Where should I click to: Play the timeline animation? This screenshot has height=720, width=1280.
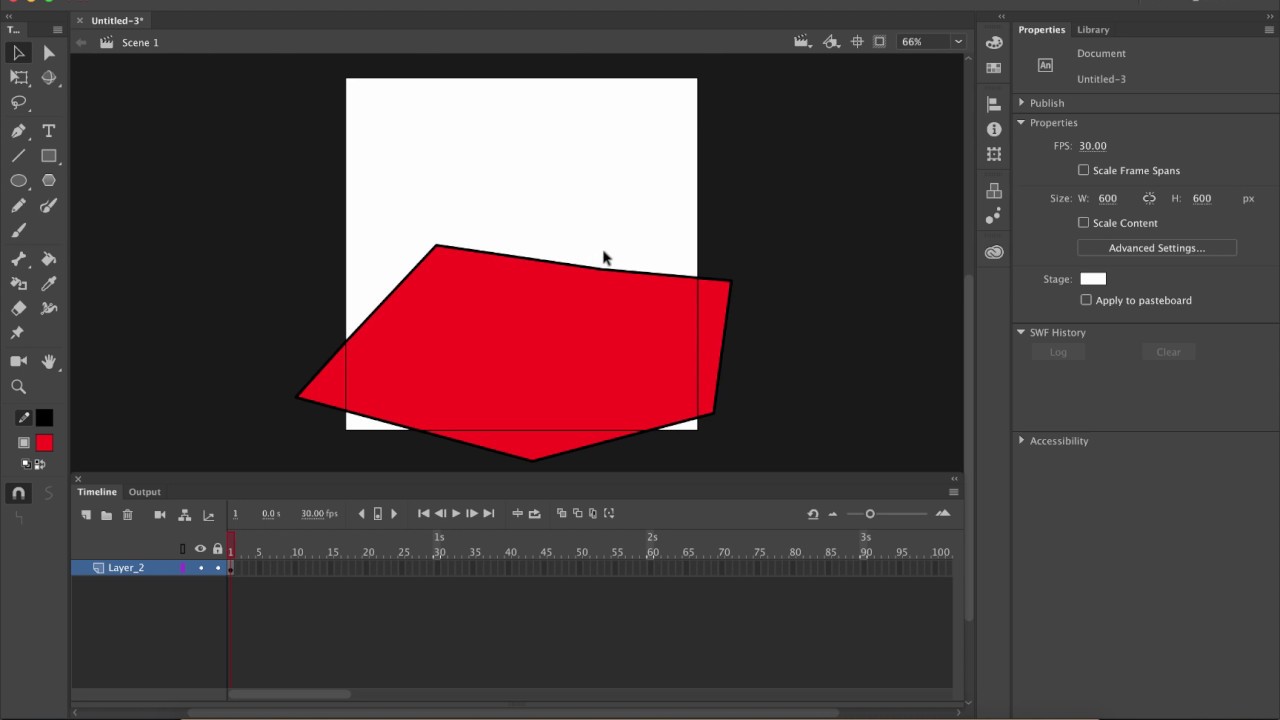point(456,514)
